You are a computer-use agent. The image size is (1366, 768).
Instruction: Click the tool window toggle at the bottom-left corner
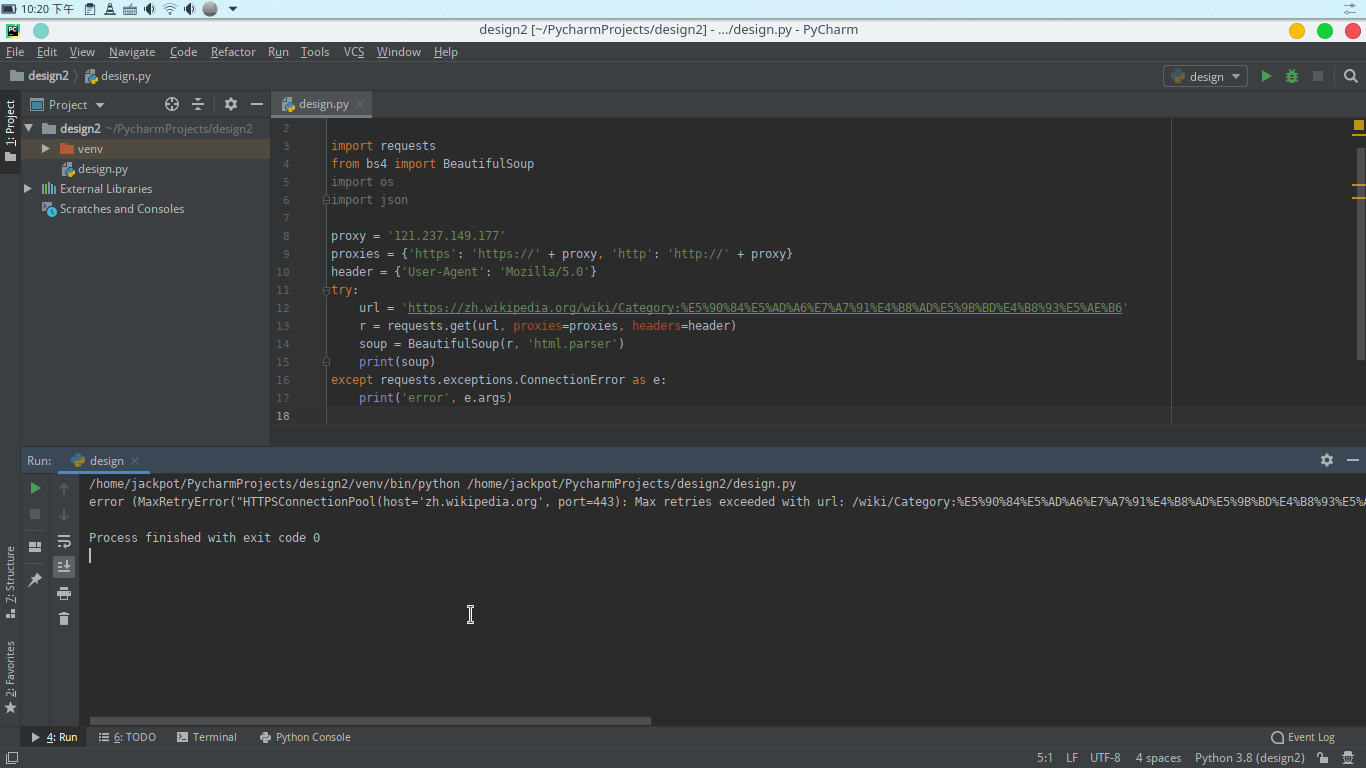point(11,759)
